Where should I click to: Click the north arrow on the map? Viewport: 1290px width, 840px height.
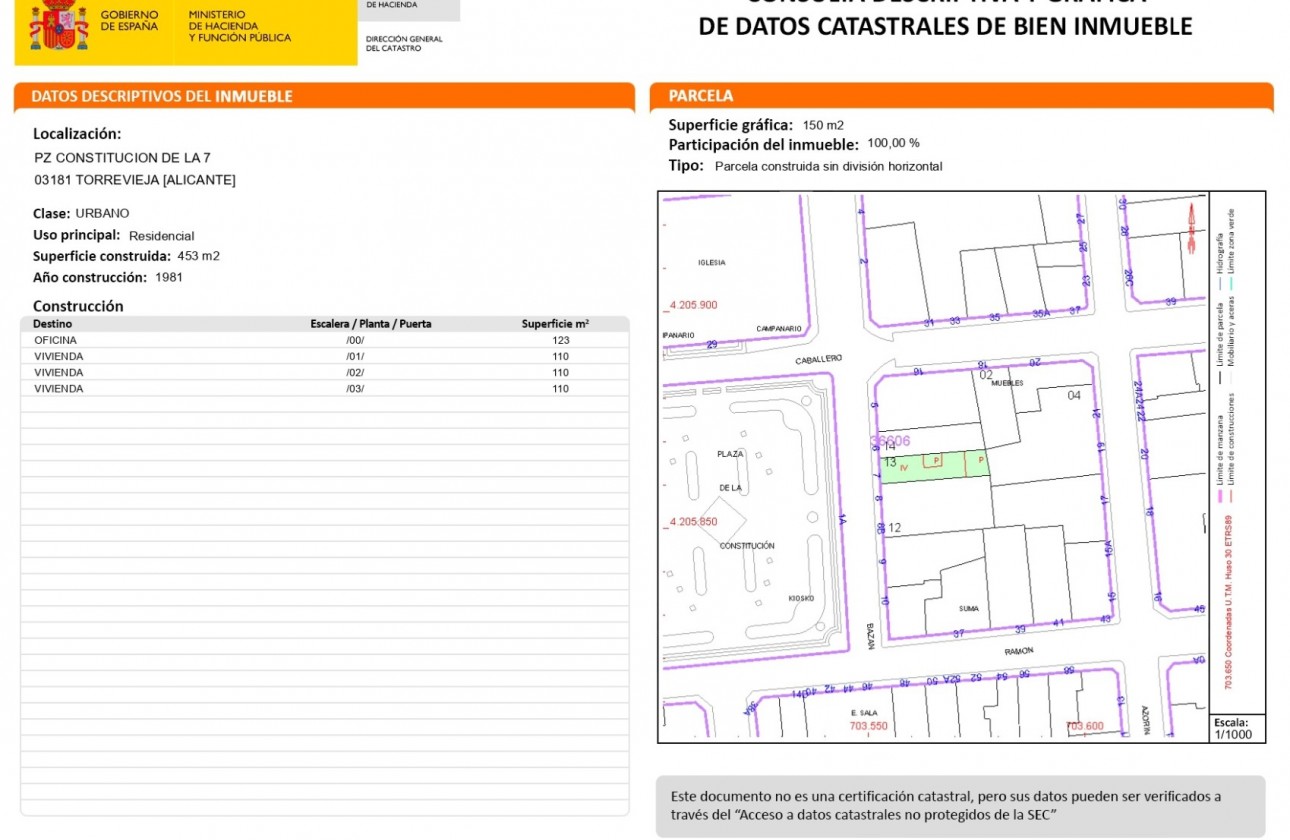click(1191, 230)
